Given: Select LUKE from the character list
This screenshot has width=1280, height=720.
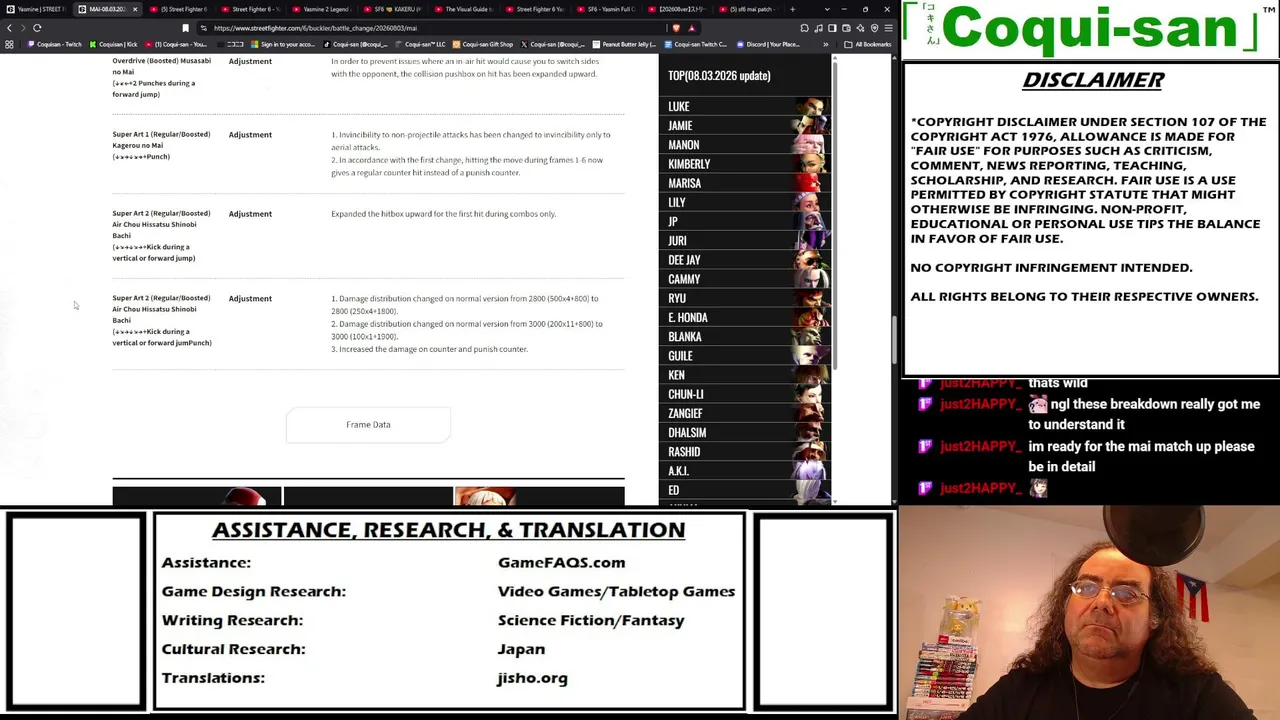Looking at the screenshot, I should point(744,106).
